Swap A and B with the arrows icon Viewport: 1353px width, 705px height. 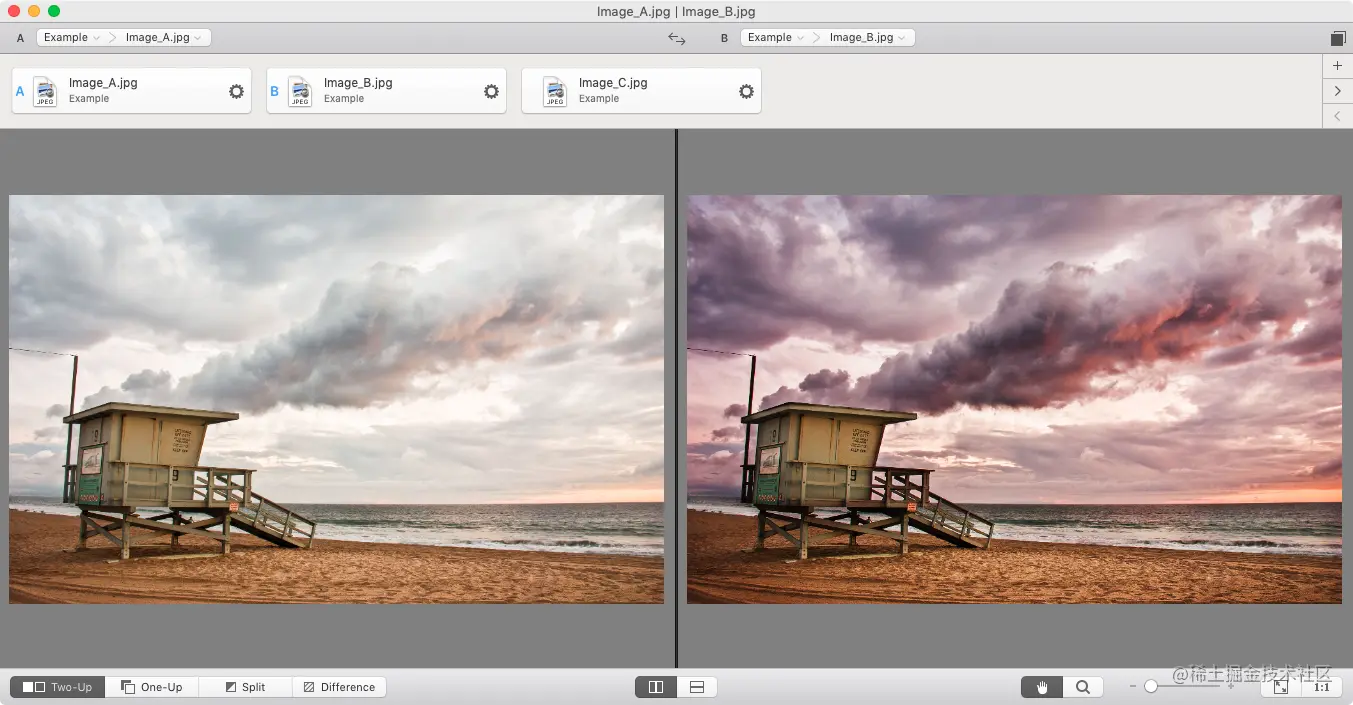tap(677, 38)
